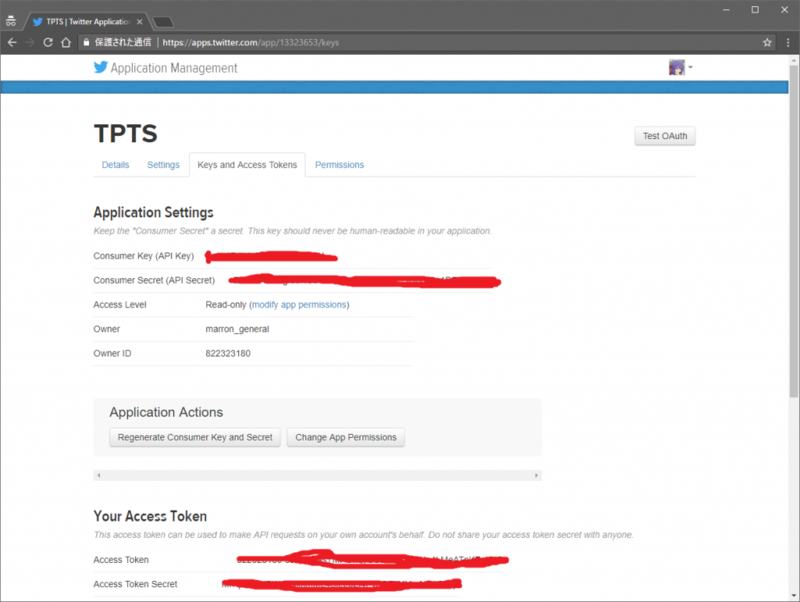Click the Consumer Secret (API Secret) label

tap(154, 280)
